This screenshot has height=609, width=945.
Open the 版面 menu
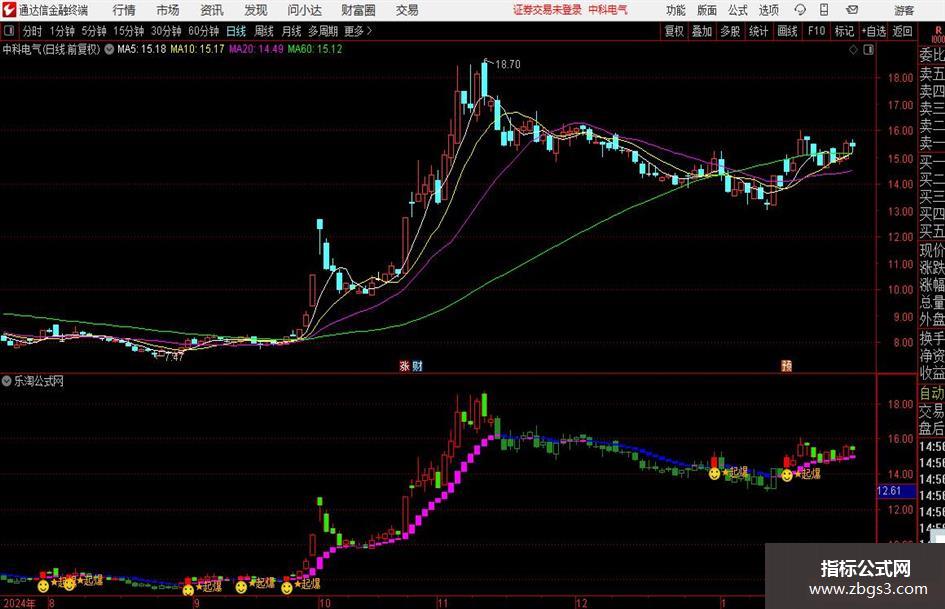pos(707,10)
